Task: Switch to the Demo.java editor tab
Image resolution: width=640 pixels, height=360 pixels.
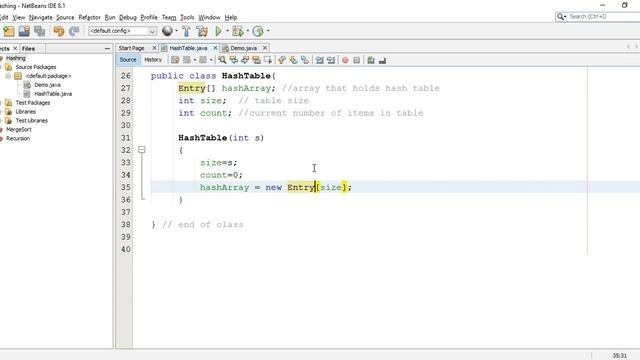Action: (243, 48)
